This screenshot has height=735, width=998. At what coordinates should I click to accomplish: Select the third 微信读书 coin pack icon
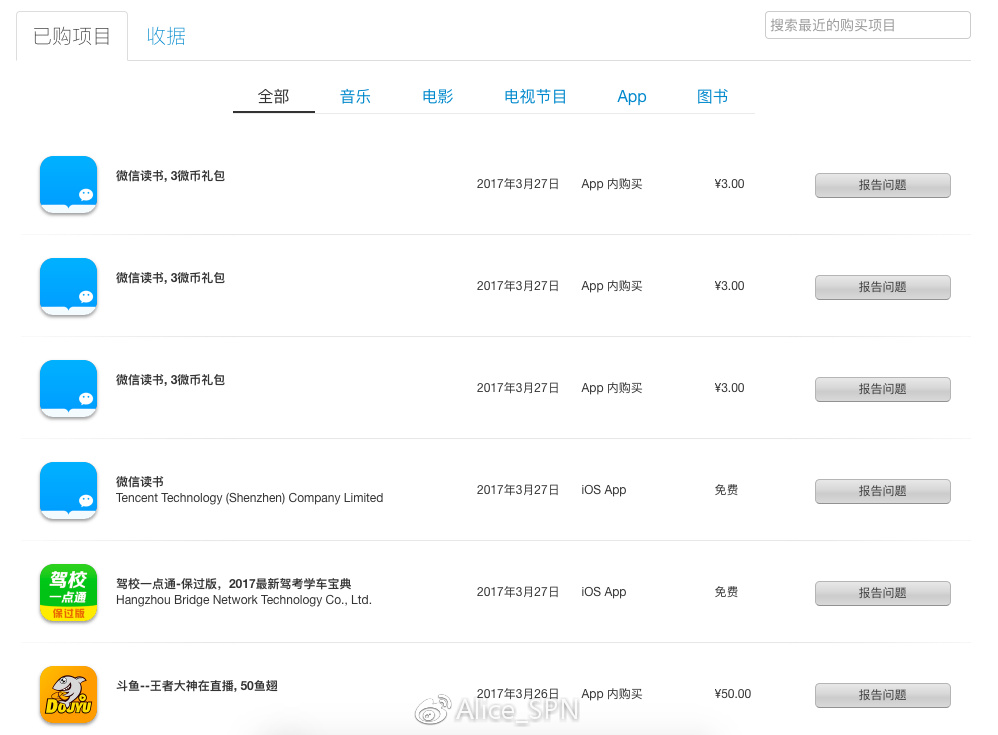point(68,388)
